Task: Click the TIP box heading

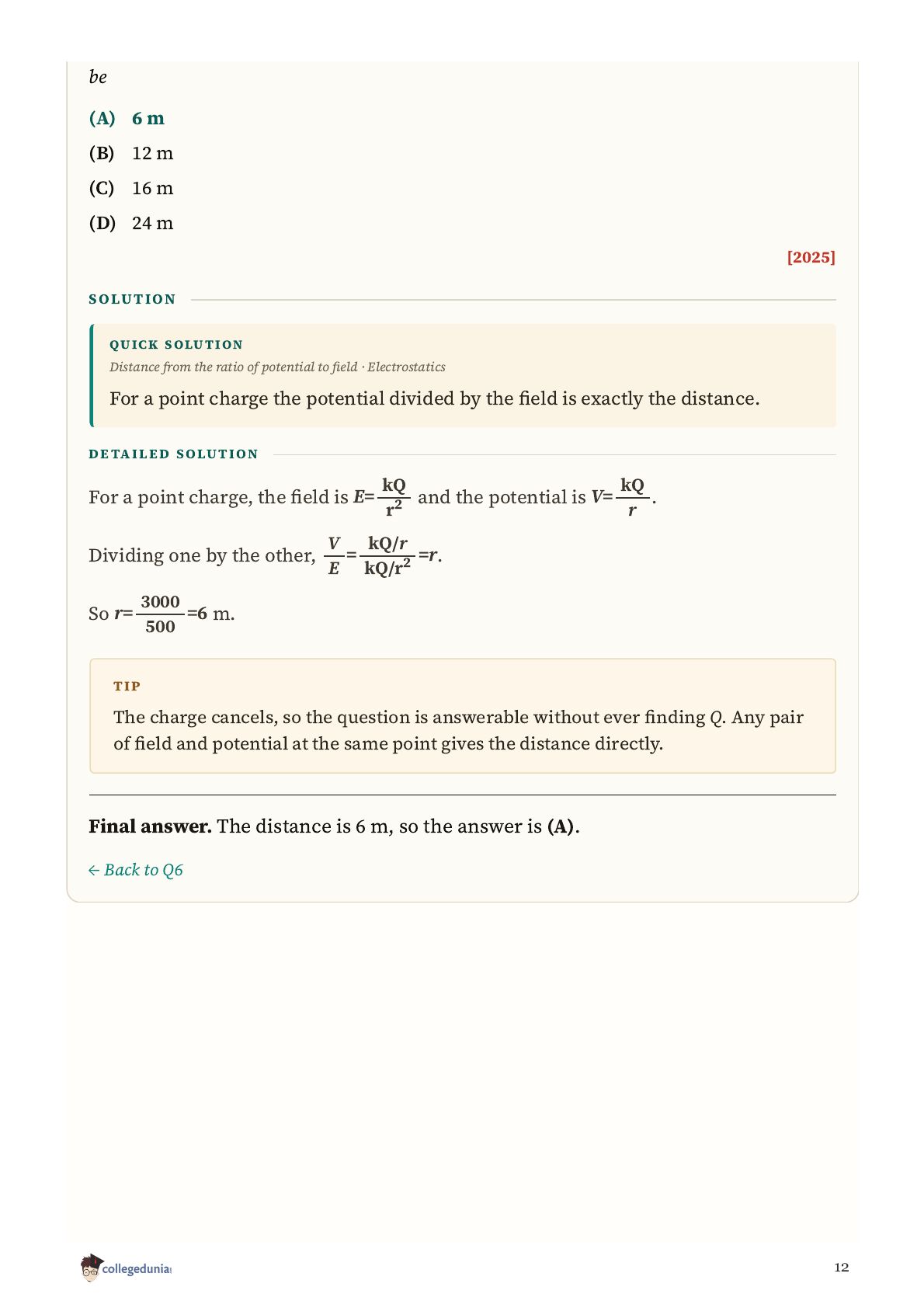Action: (127, 686)
